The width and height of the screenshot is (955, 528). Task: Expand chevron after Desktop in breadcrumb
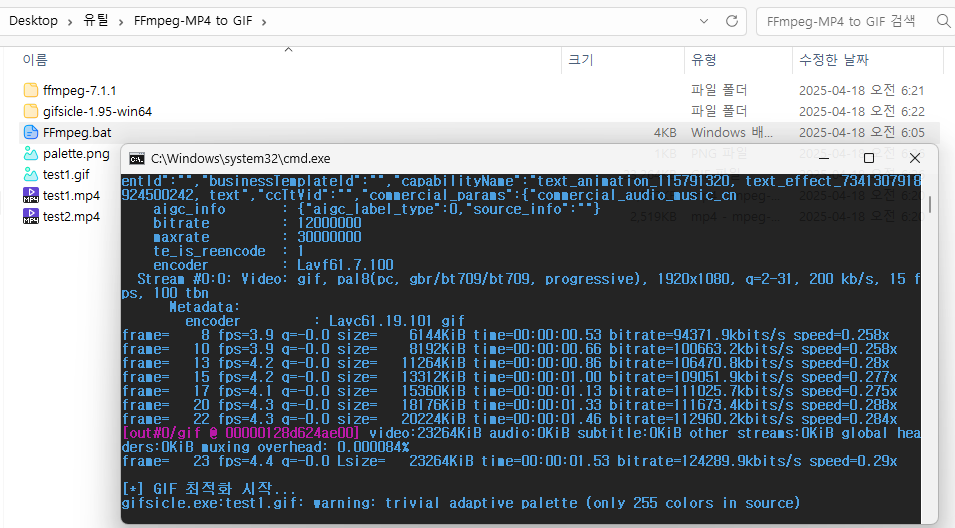coord(70,22)
